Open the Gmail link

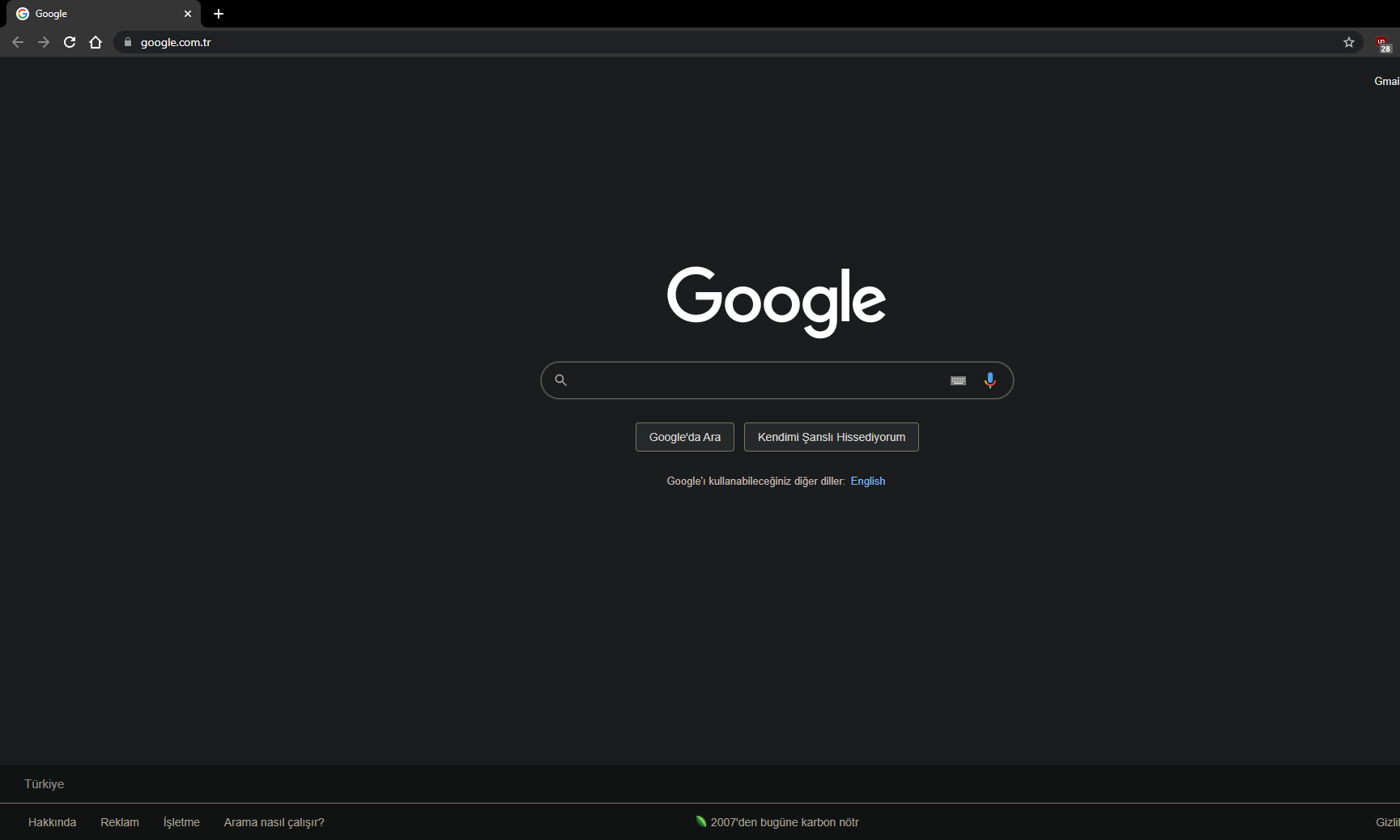1387,81
